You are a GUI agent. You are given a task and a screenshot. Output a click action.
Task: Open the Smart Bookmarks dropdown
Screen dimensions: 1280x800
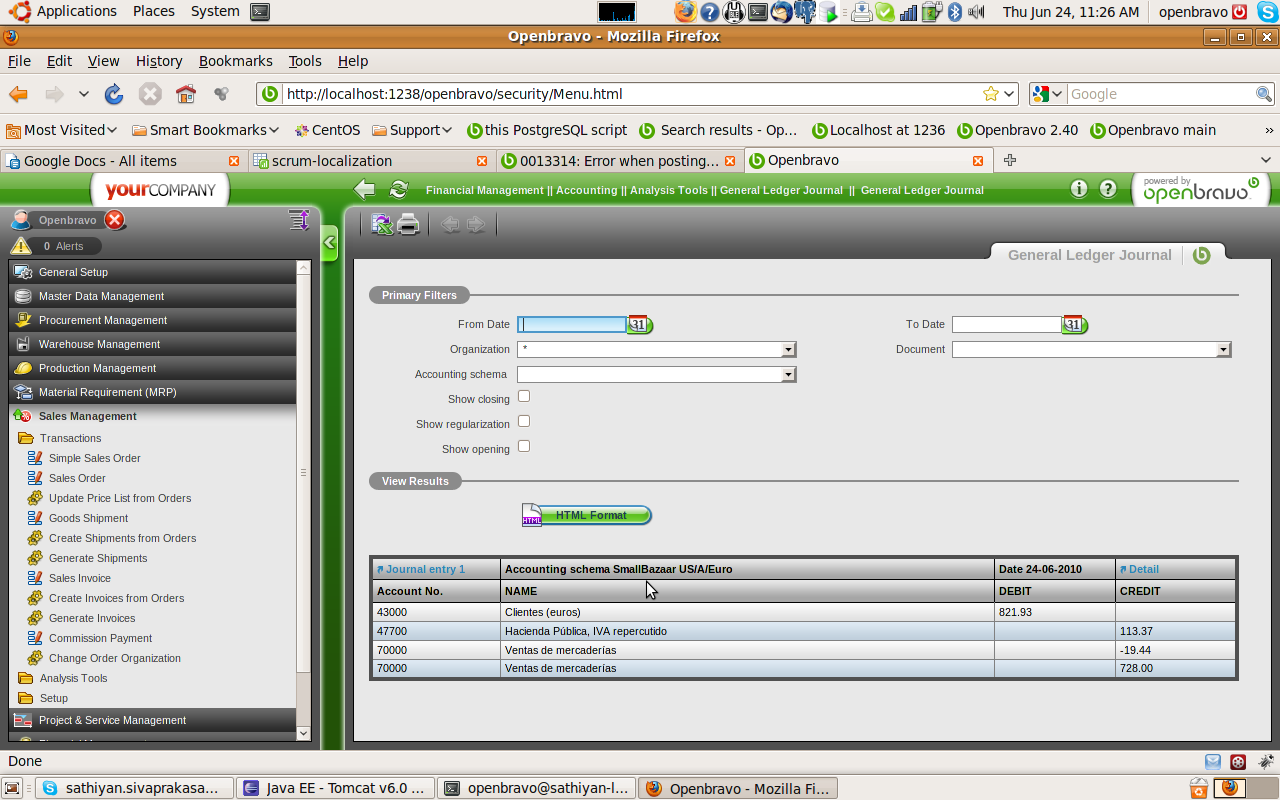(x=206, y=130)
